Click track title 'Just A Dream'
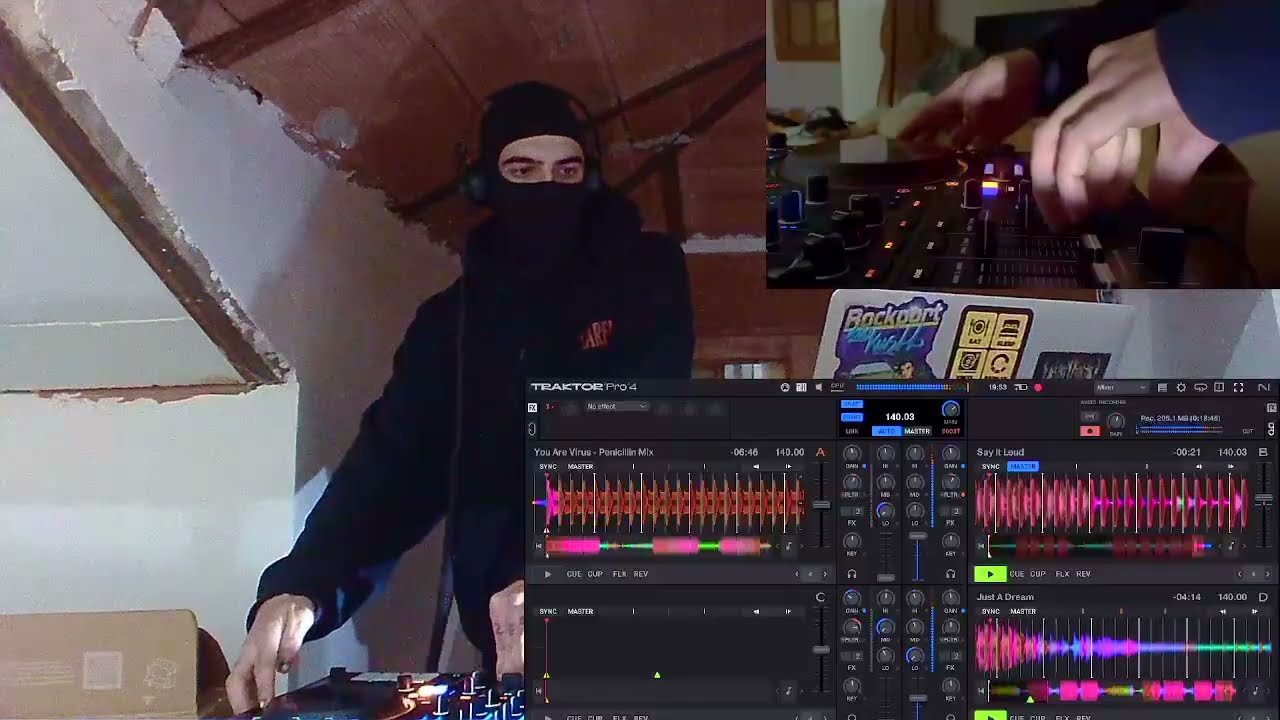This screenshot has width=1280, height=720. 1005,597
